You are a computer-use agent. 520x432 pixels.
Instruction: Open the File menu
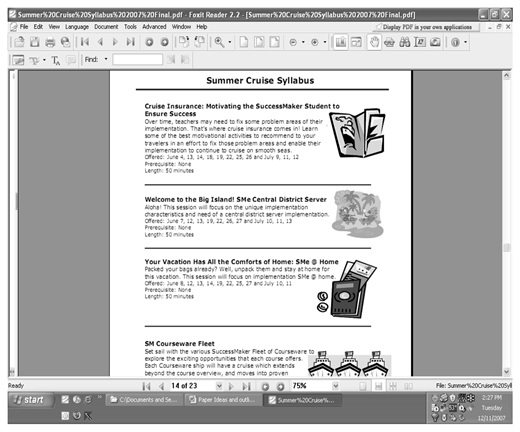(24, 27)
